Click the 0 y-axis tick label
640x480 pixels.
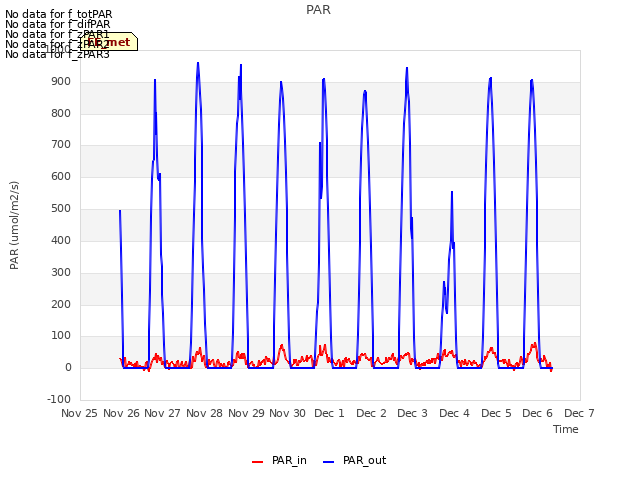click(x=68, y=367)
